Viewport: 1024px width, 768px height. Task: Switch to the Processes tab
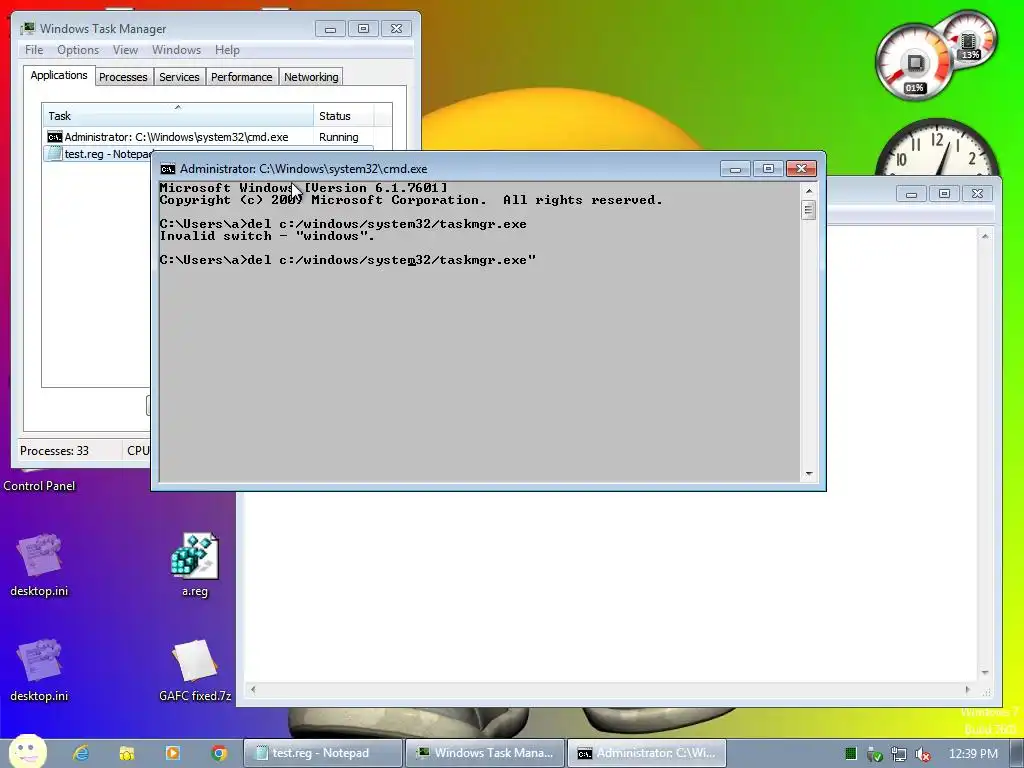click(123, 77)
